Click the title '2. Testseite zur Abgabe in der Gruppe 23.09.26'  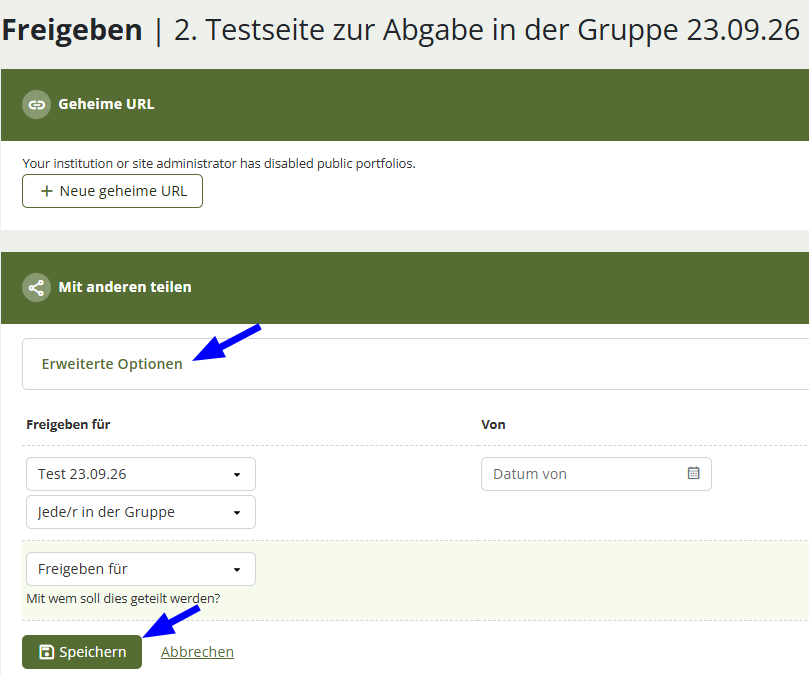487,30
